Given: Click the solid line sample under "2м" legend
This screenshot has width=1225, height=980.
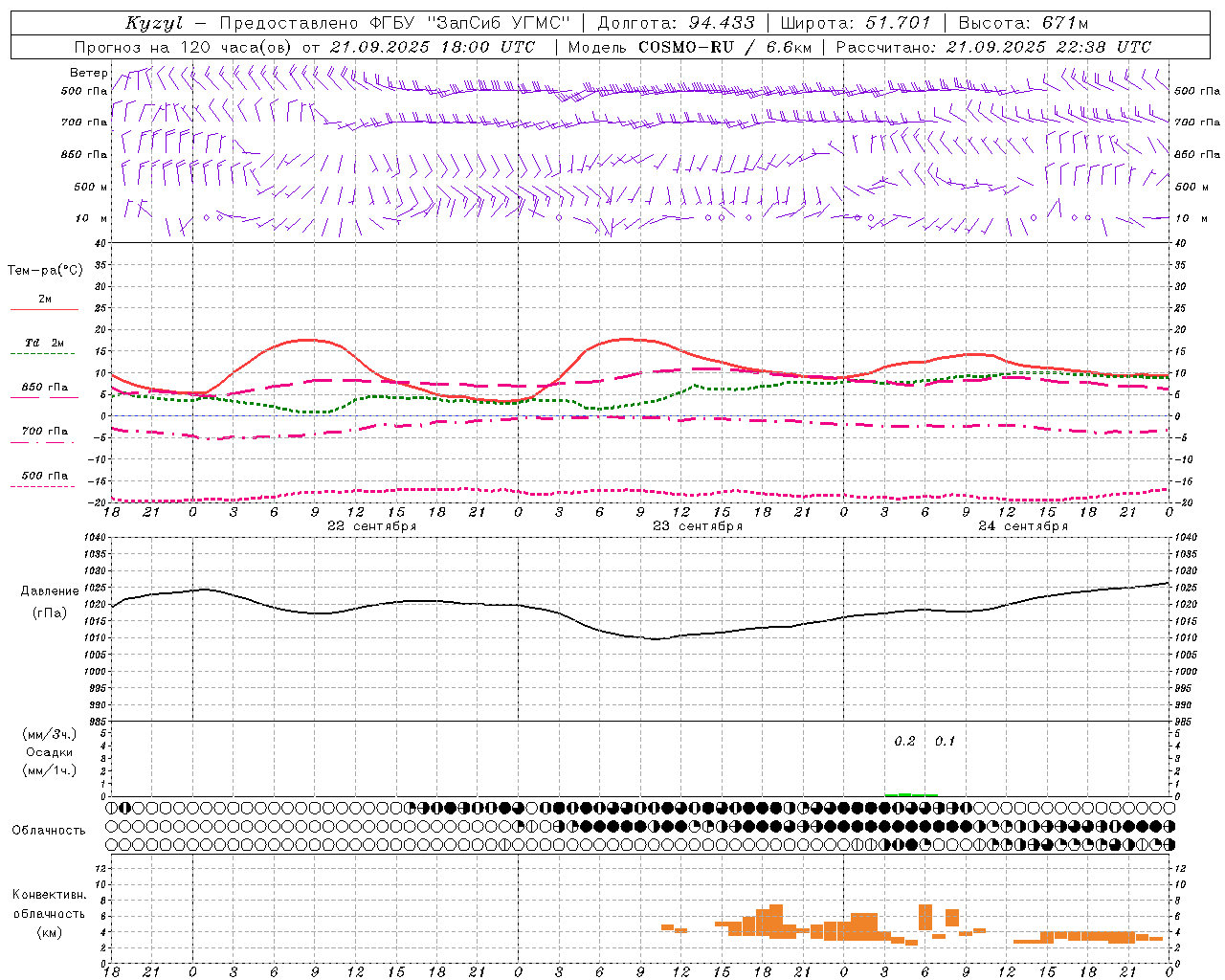Looking at the screenshot, I should pyautogui.click(x=44, y=310).
